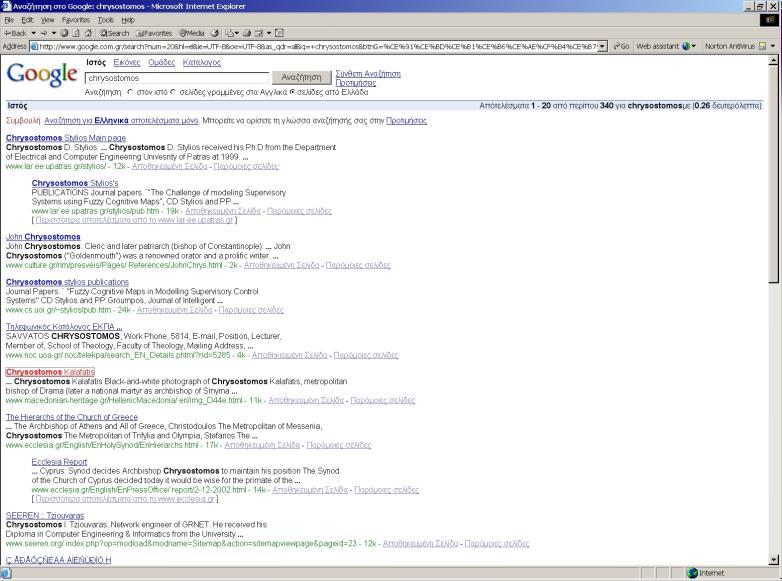
Task: Open the address bar URL dropdown
Action: click(x=602, y=46)
